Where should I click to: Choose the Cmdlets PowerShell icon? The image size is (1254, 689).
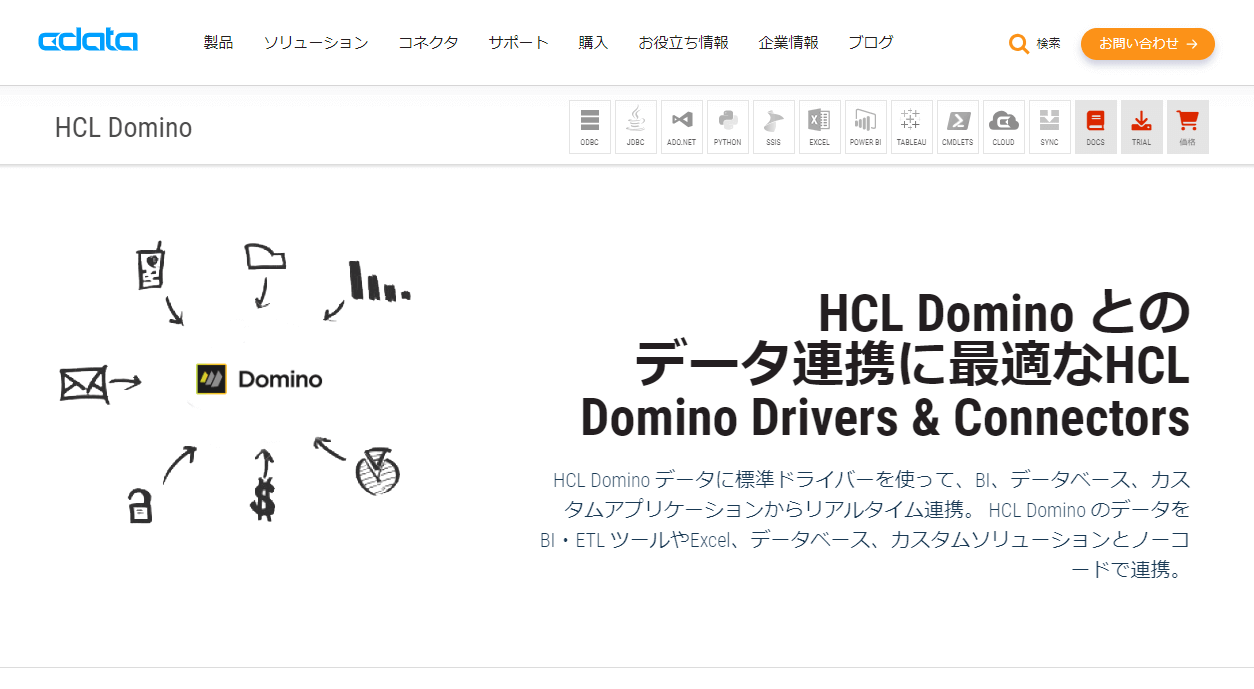click(x=958, y=127)
